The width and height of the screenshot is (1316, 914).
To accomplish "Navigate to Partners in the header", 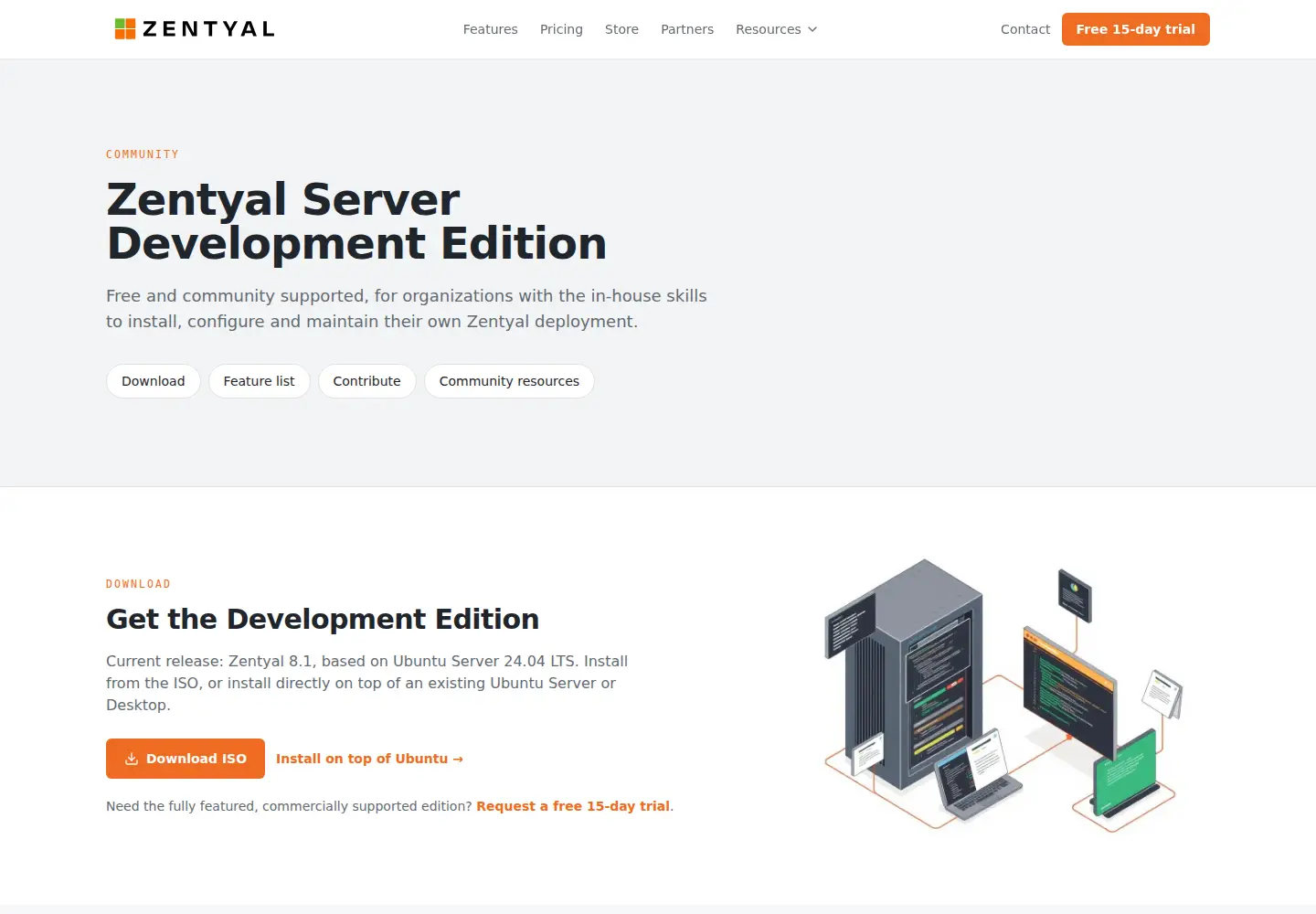I will point(687,29).
